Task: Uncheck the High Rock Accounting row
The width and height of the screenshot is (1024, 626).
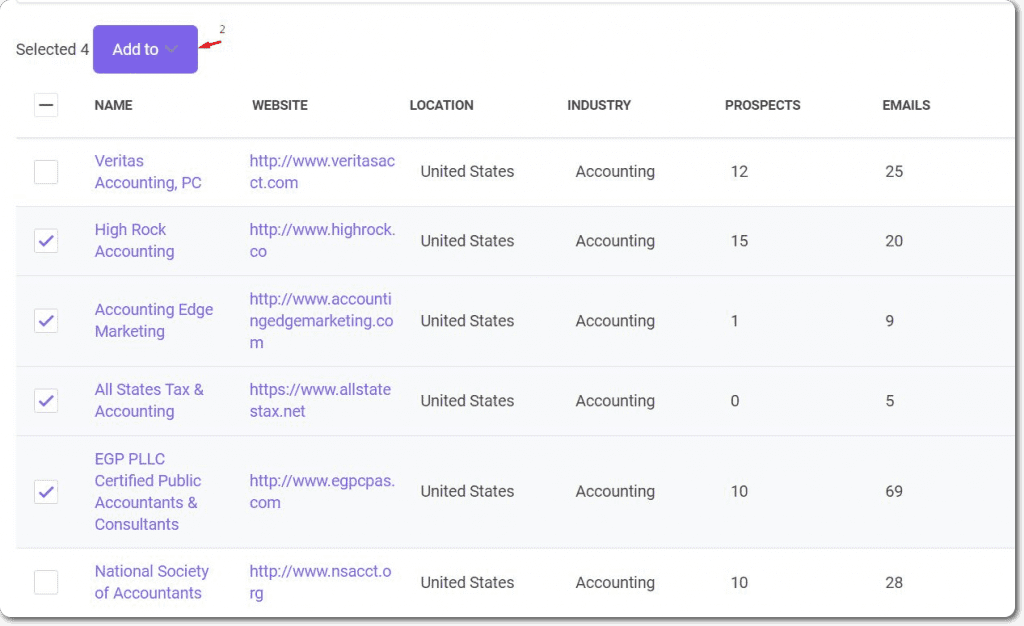Action: coord(46,240)
